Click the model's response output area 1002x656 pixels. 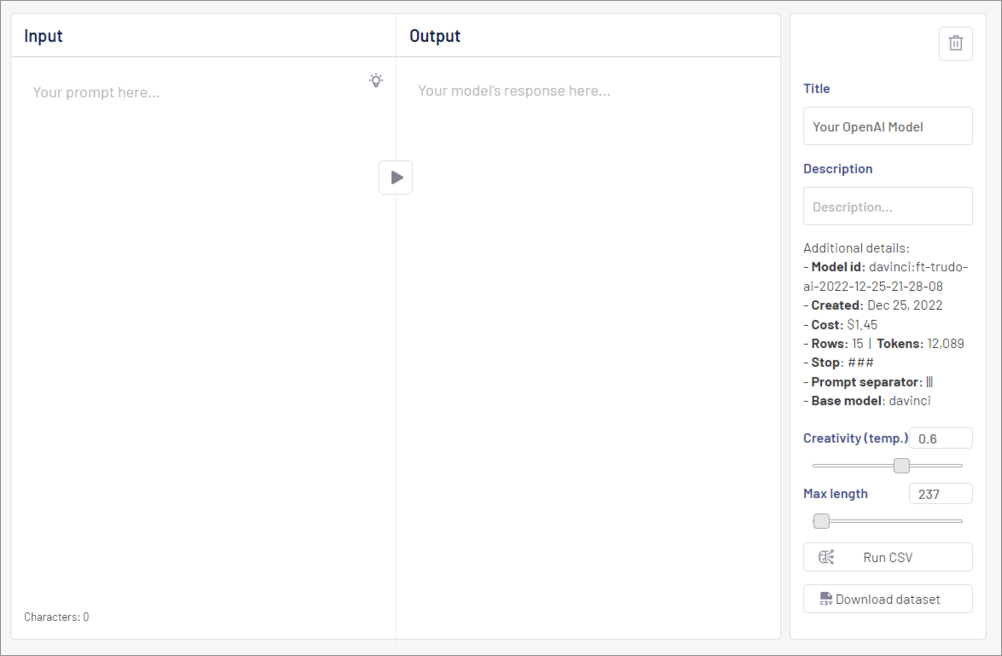coord(588,300)
